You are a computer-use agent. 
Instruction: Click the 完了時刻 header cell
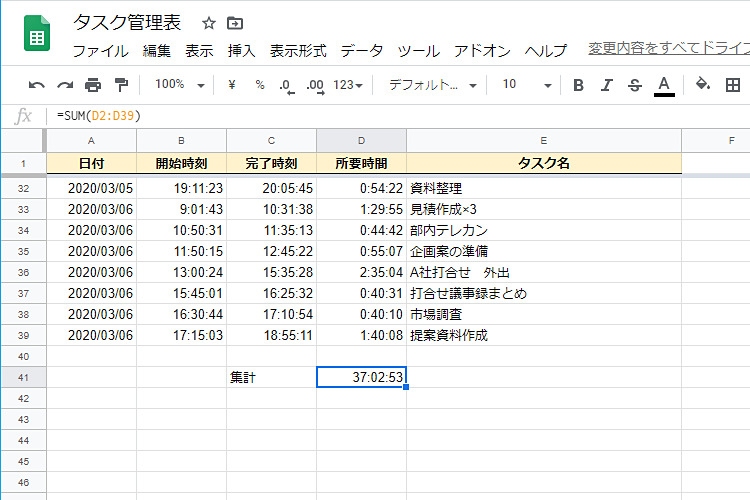pyautogui.click(x=271, y=164)
